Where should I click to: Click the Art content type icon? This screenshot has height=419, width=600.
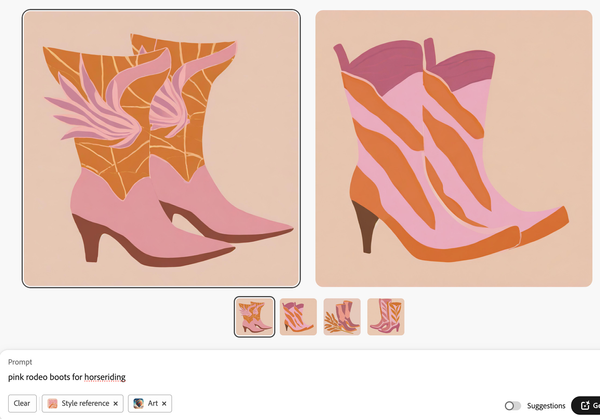click(138, 404)
